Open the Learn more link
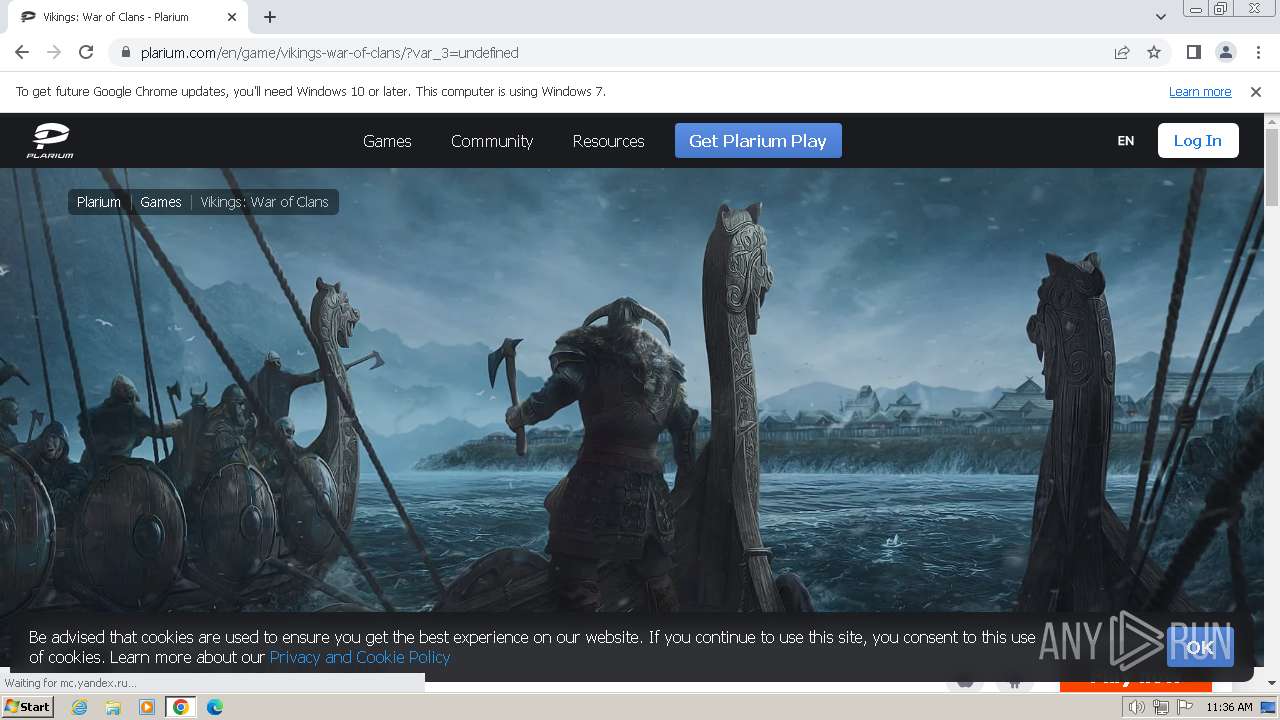This screenshot has height=720, width=1280. point(1200,91)
